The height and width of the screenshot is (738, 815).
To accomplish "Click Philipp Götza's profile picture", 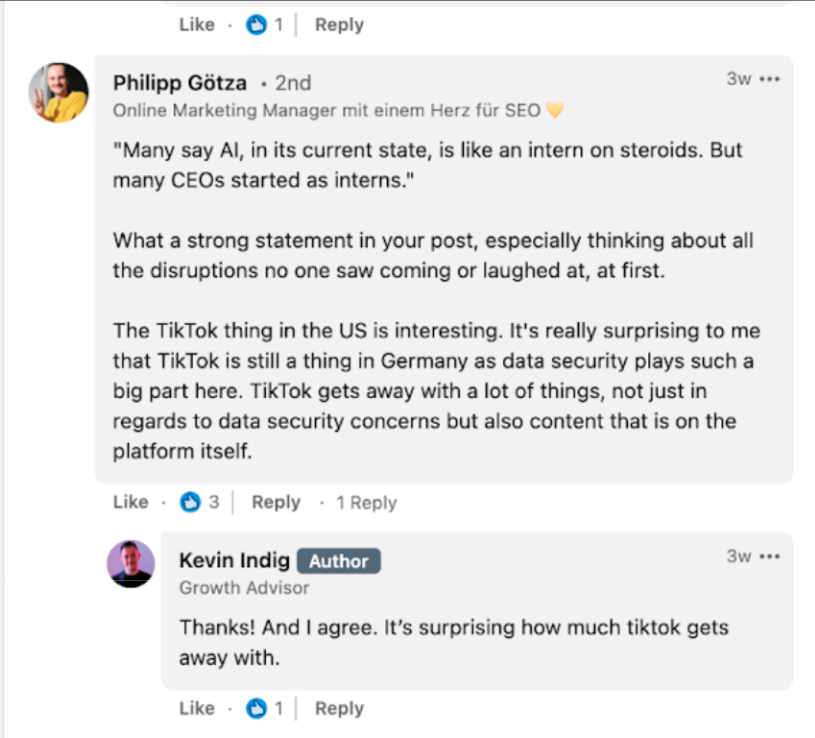I will [58, 92].
